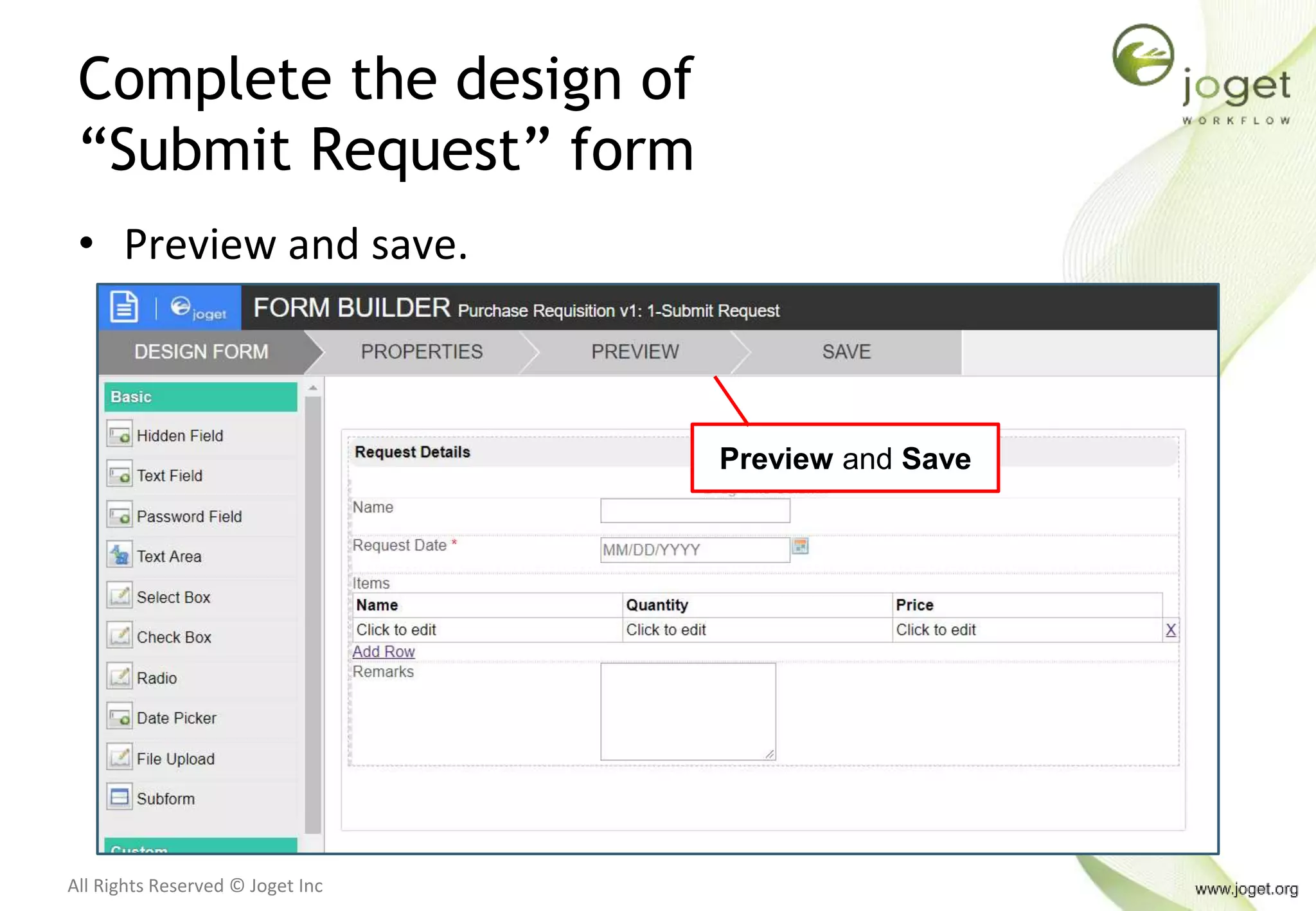Select the Text Area palette icon

click(120, 555)
